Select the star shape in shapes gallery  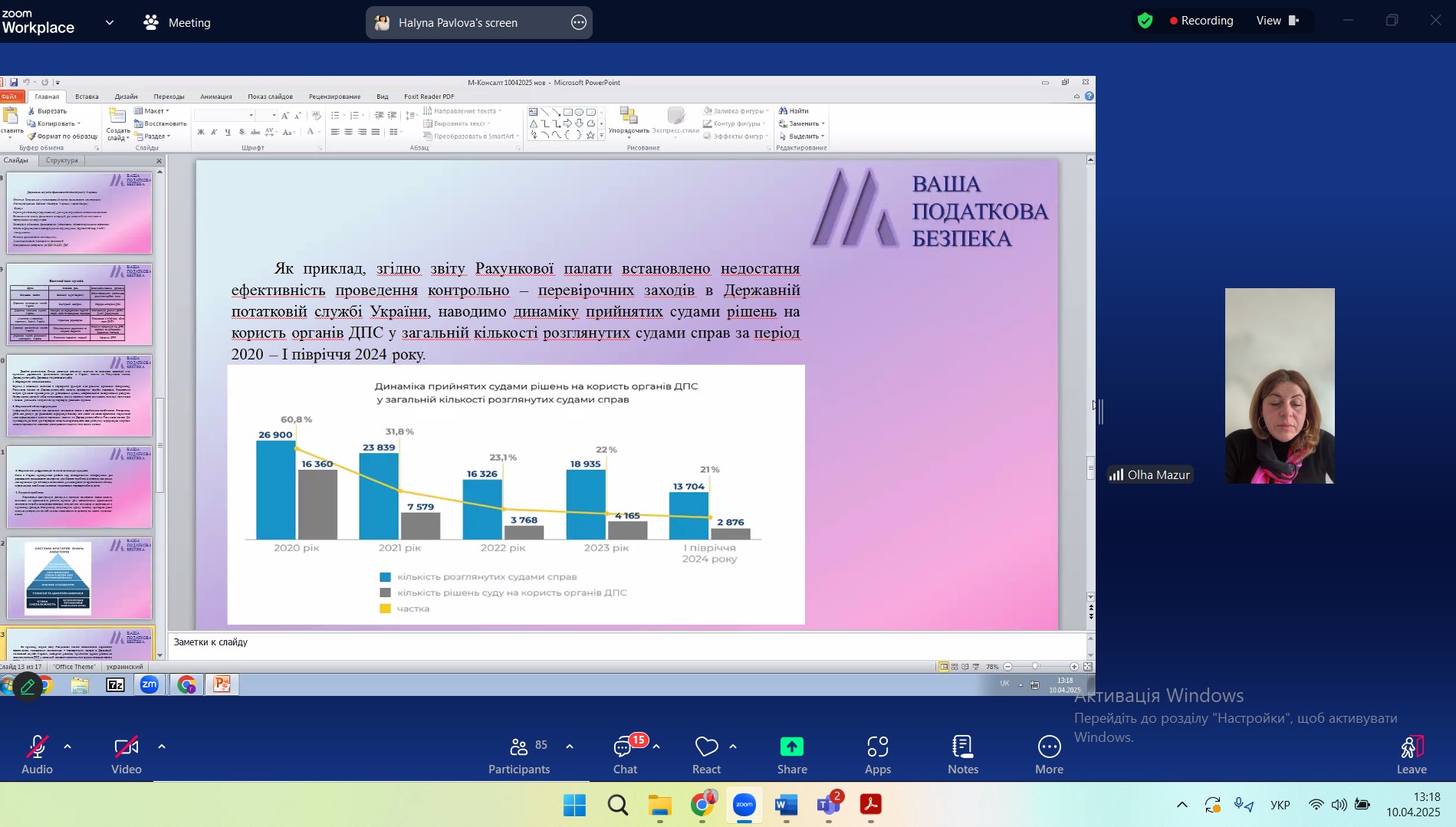tap(590, 135)
